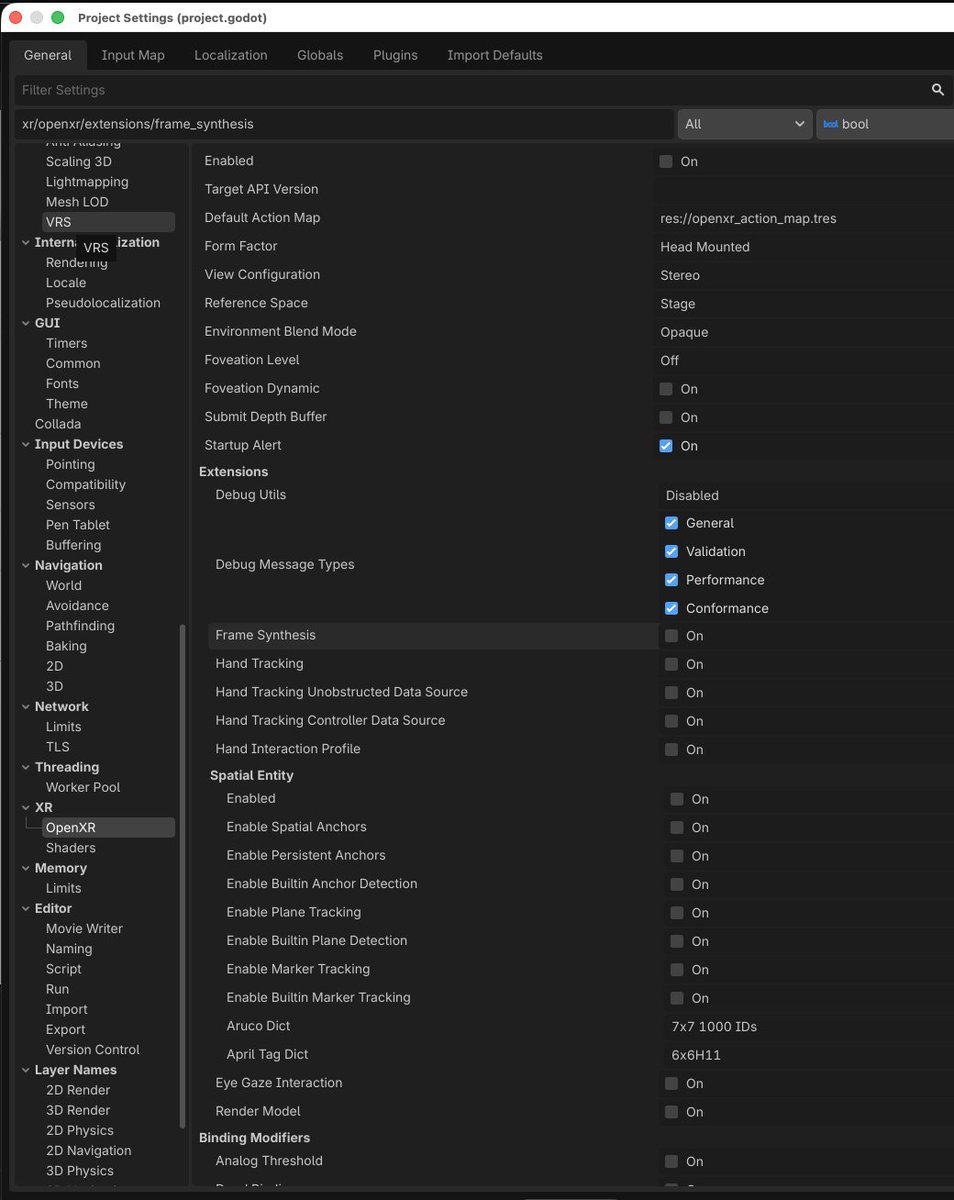This screenshot has width=954, height=1200.
Task: Collapse the Editor section arrow
Action: pos(25,908)
